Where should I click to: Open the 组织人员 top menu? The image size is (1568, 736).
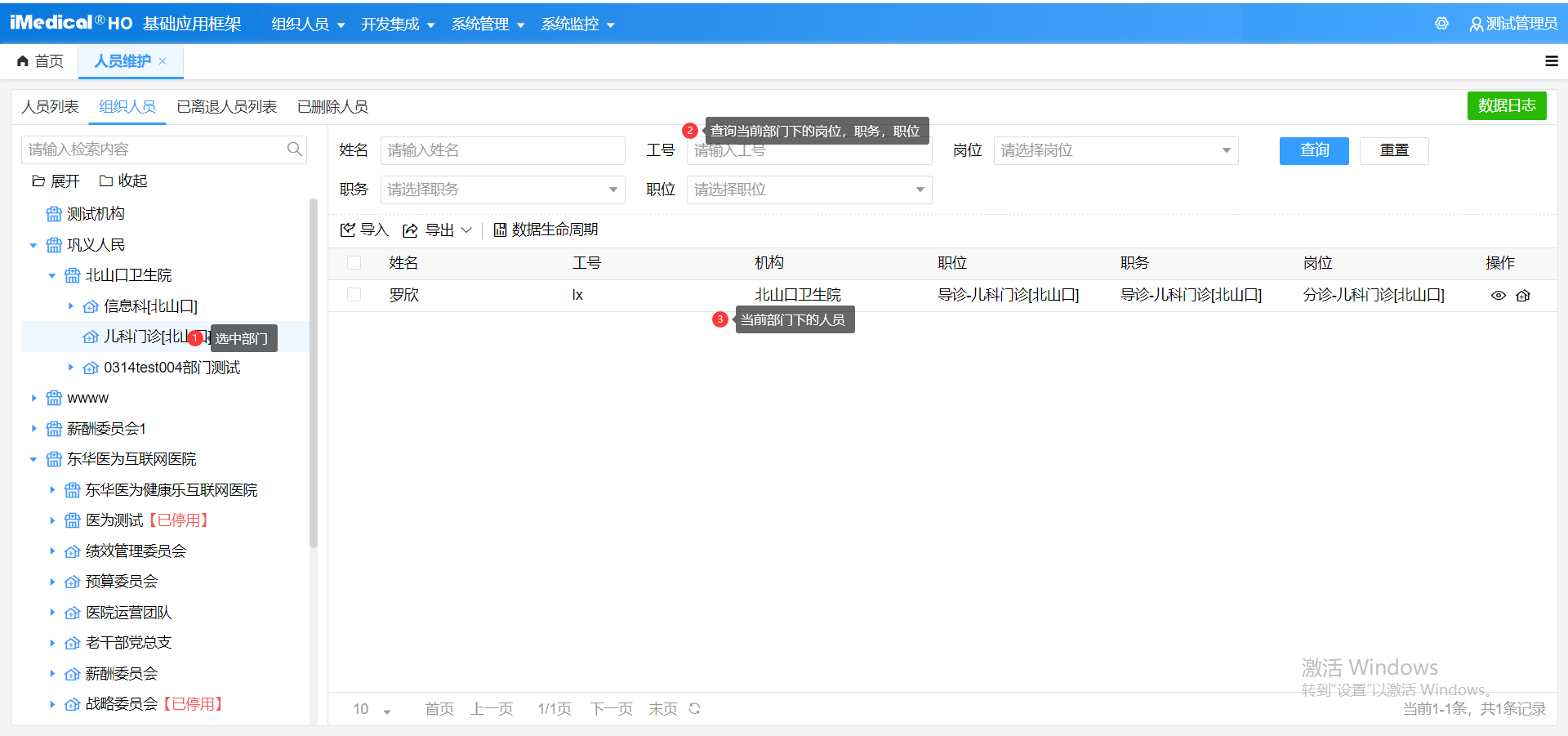308,24
